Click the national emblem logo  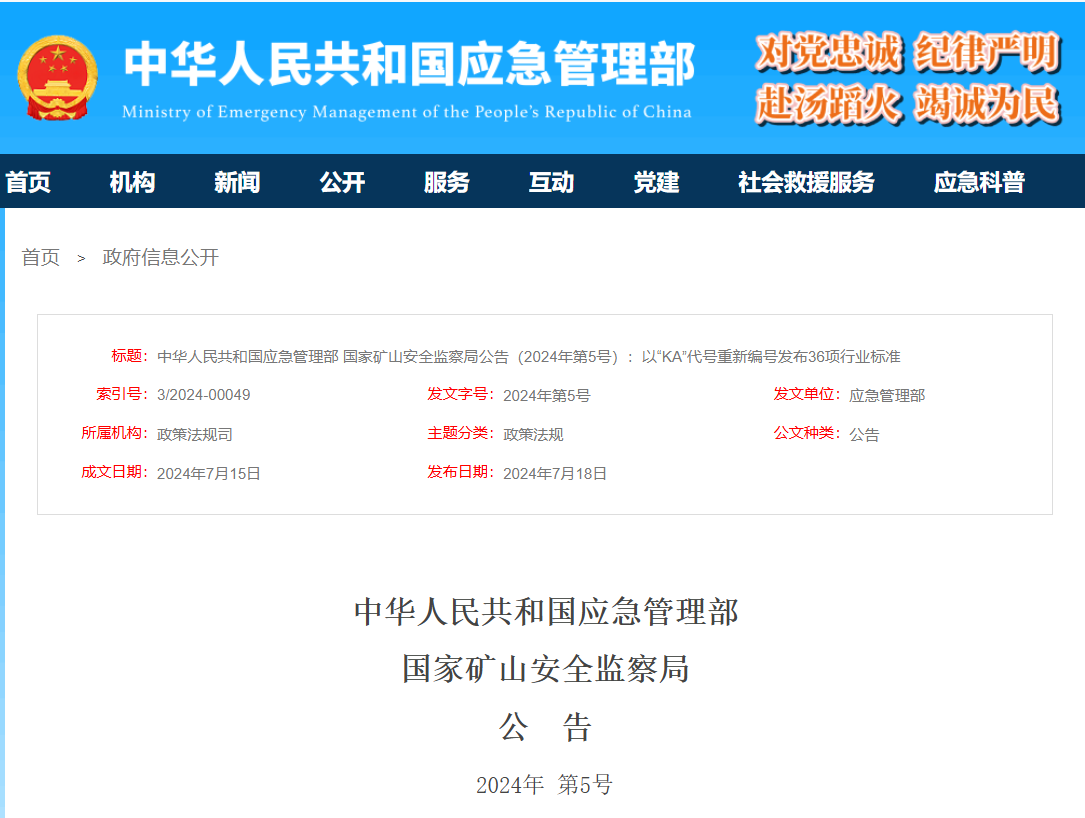pyautogui.click(x=58, y=75)
